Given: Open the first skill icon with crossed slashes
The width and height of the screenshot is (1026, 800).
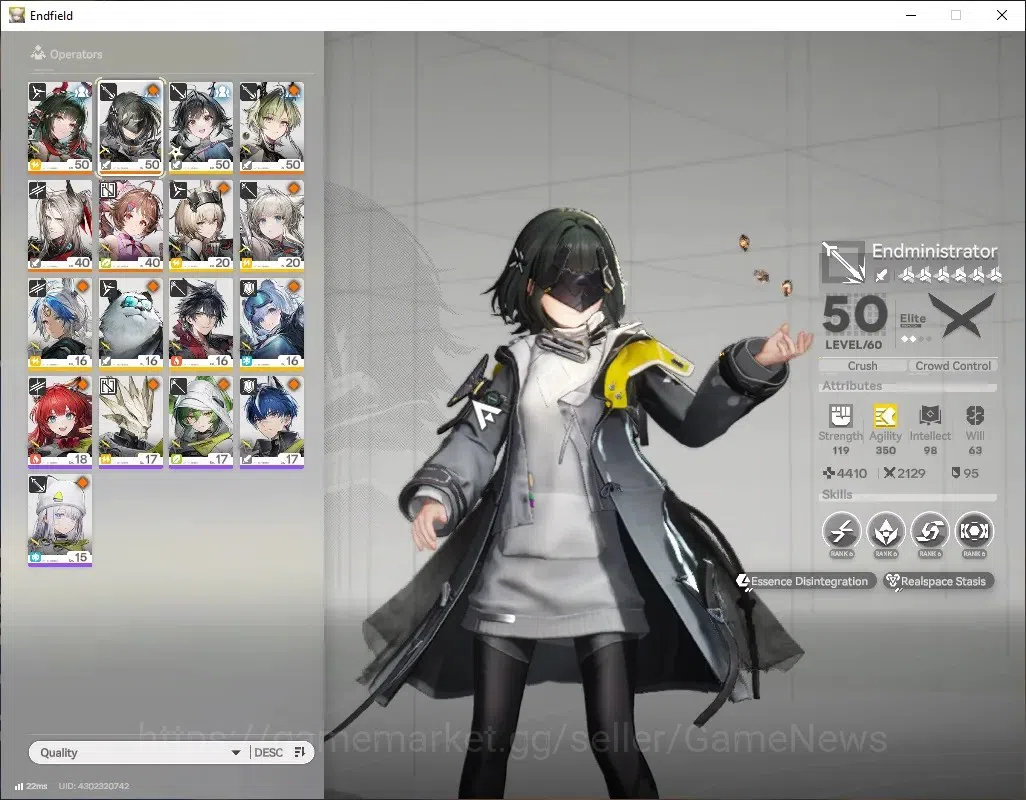Looking at the screenshot, I should click(x=841, y=530).
